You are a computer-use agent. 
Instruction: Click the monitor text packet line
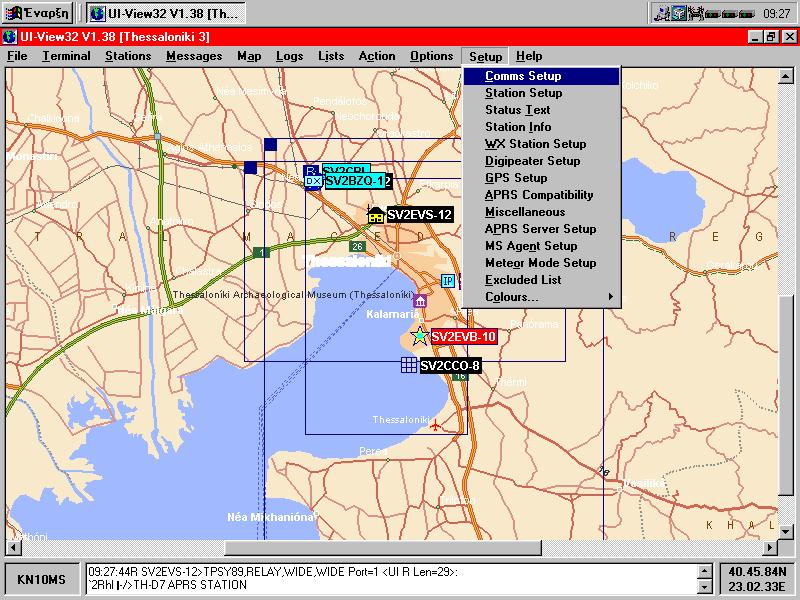[x=273, y=572]
